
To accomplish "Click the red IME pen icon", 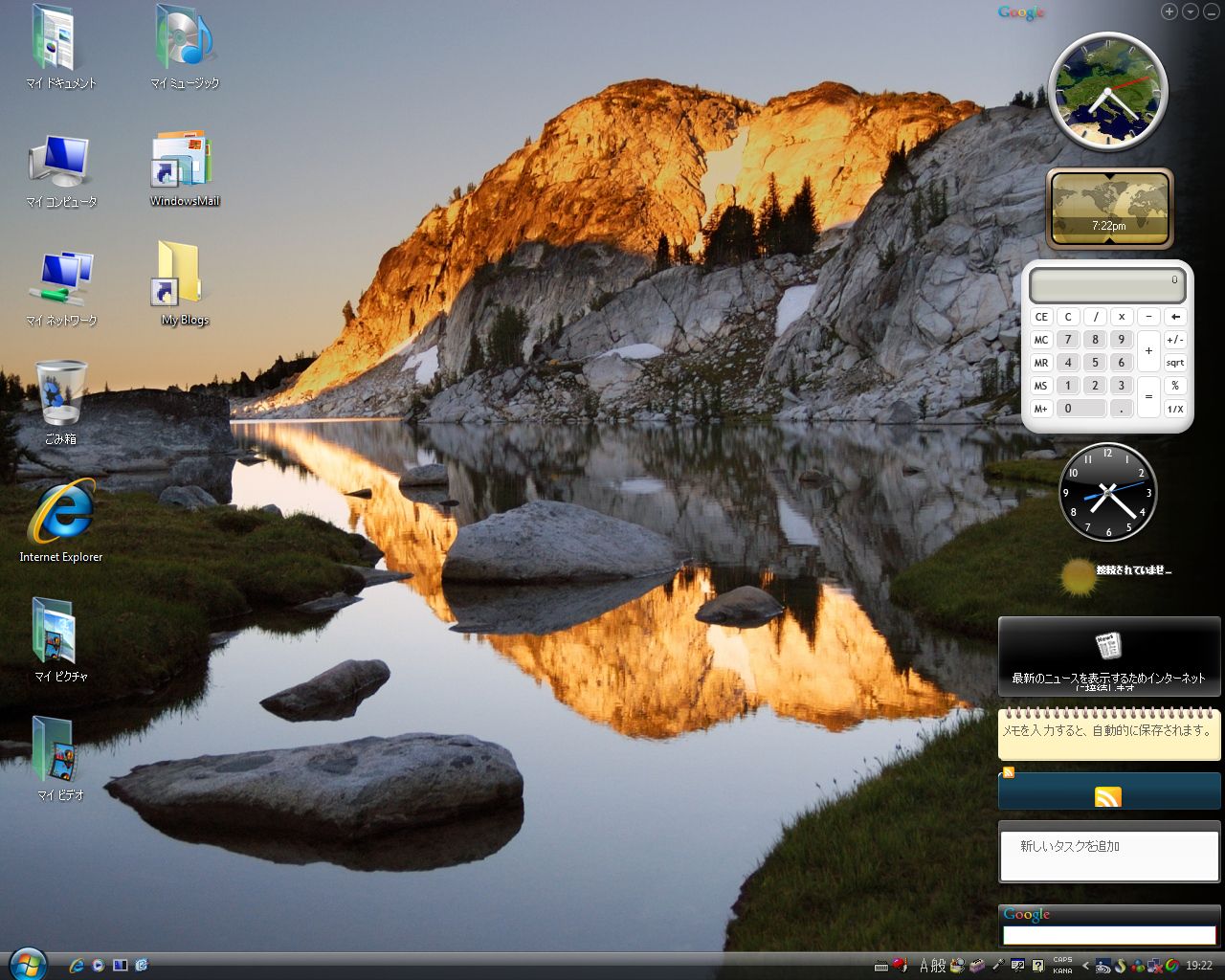I will (901, 966).
